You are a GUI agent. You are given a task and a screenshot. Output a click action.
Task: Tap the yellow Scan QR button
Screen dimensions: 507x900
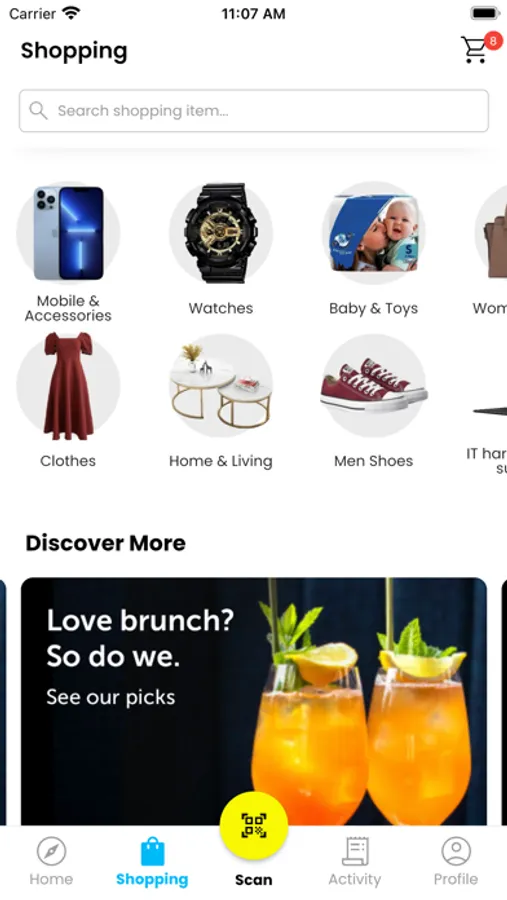(254, 825)
